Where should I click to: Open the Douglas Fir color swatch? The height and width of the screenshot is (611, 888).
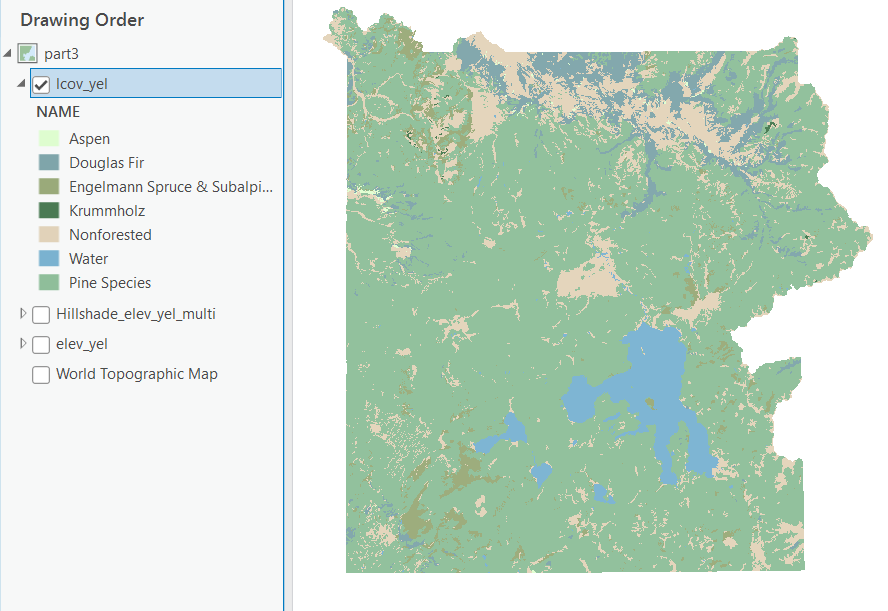click(x=49, y=163)
